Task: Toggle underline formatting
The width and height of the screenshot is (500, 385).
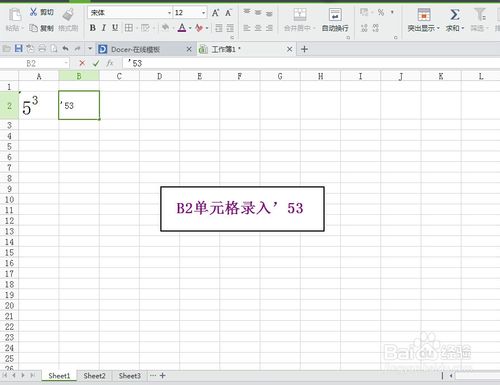Action: tap(115, 28)
